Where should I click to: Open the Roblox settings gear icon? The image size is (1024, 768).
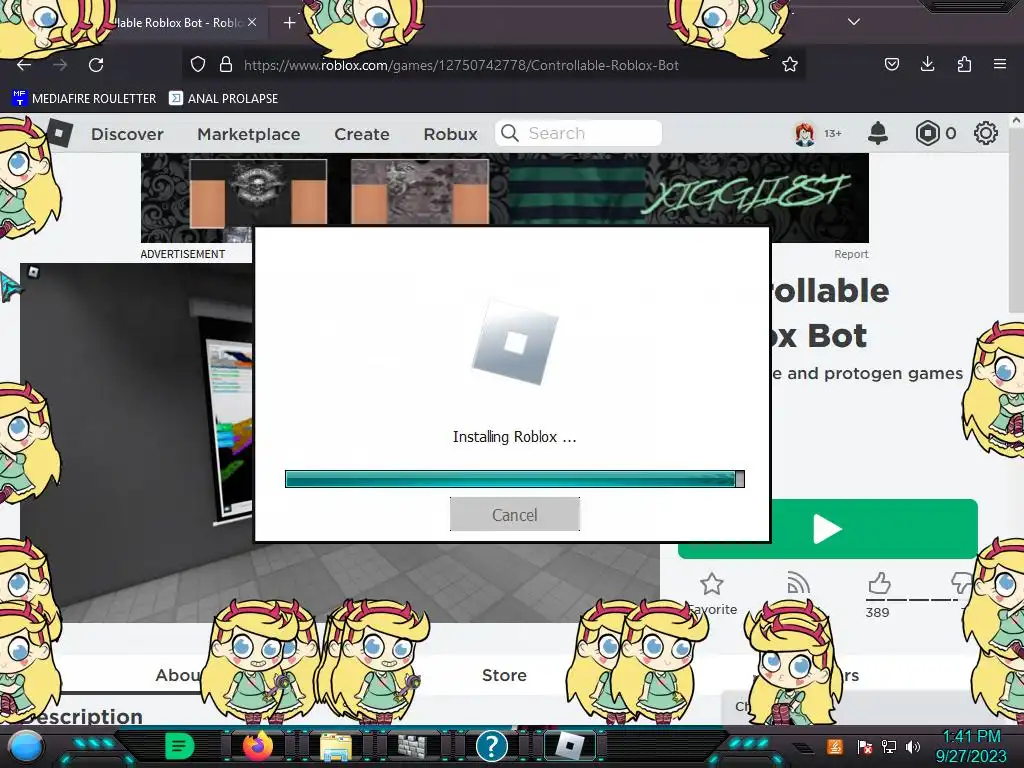(x=985, y=133)
